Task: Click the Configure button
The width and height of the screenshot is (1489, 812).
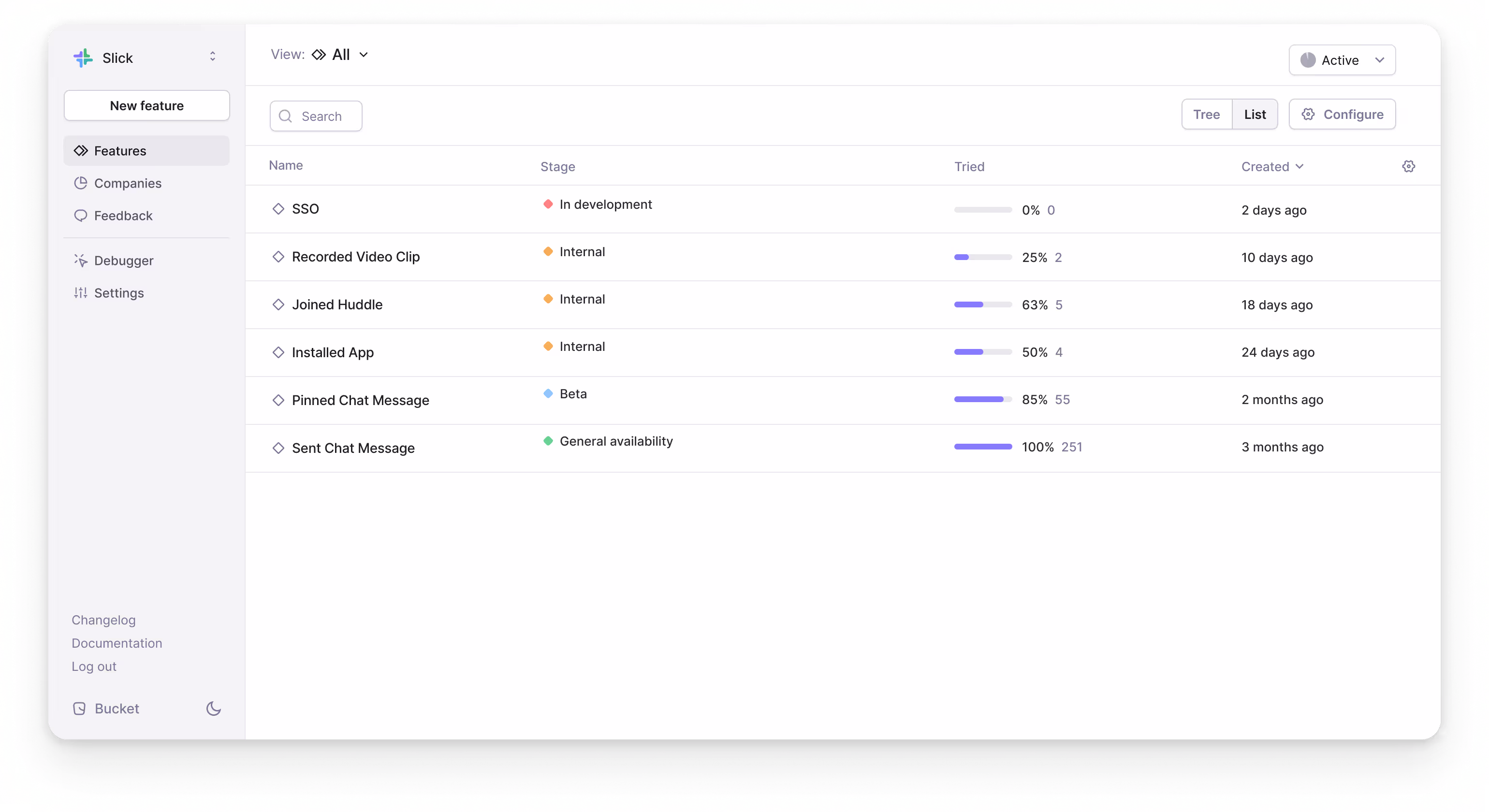Action: point(1342,115)
